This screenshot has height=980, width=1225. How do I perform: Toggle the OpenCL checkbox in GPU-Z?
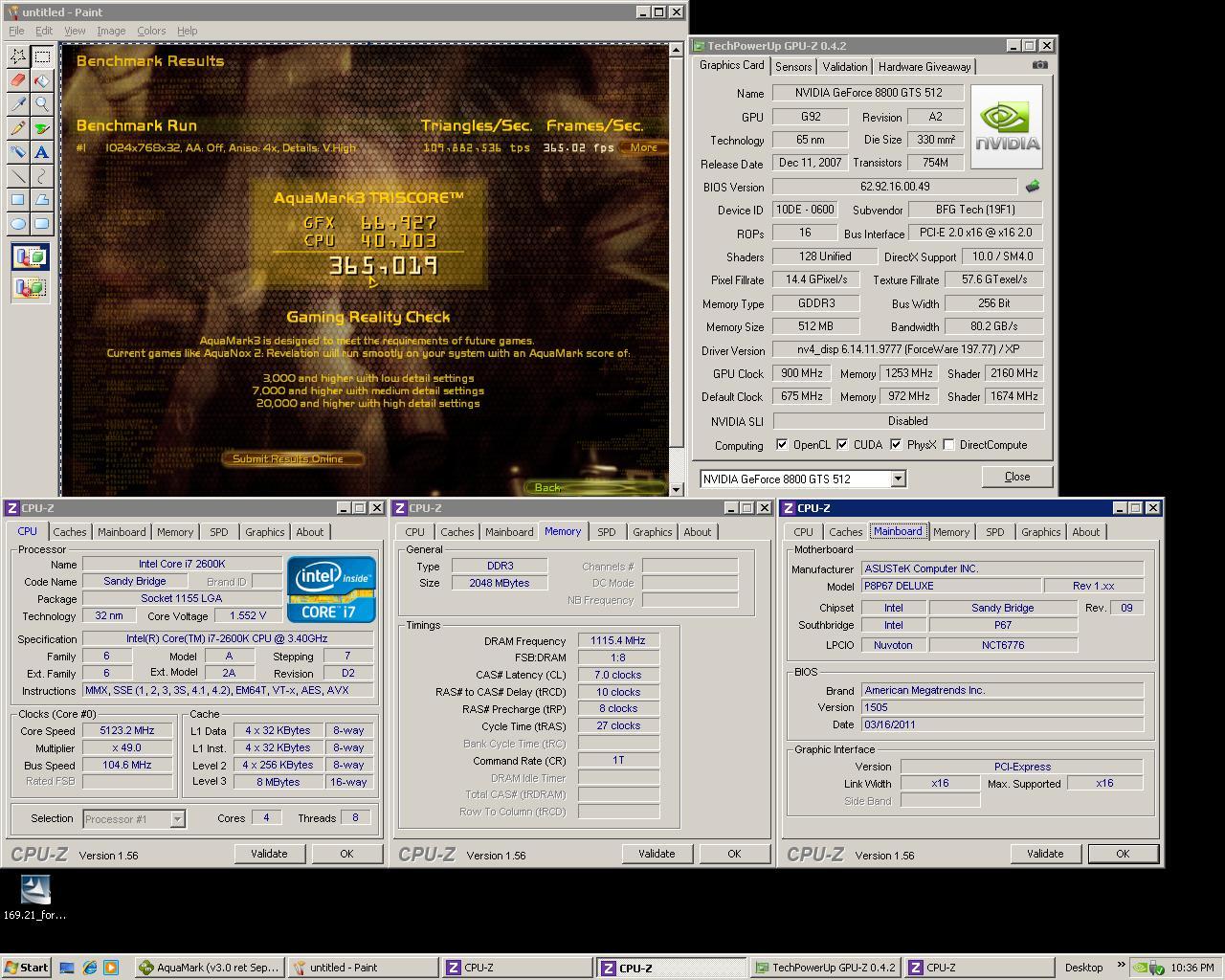pos(782,445)
